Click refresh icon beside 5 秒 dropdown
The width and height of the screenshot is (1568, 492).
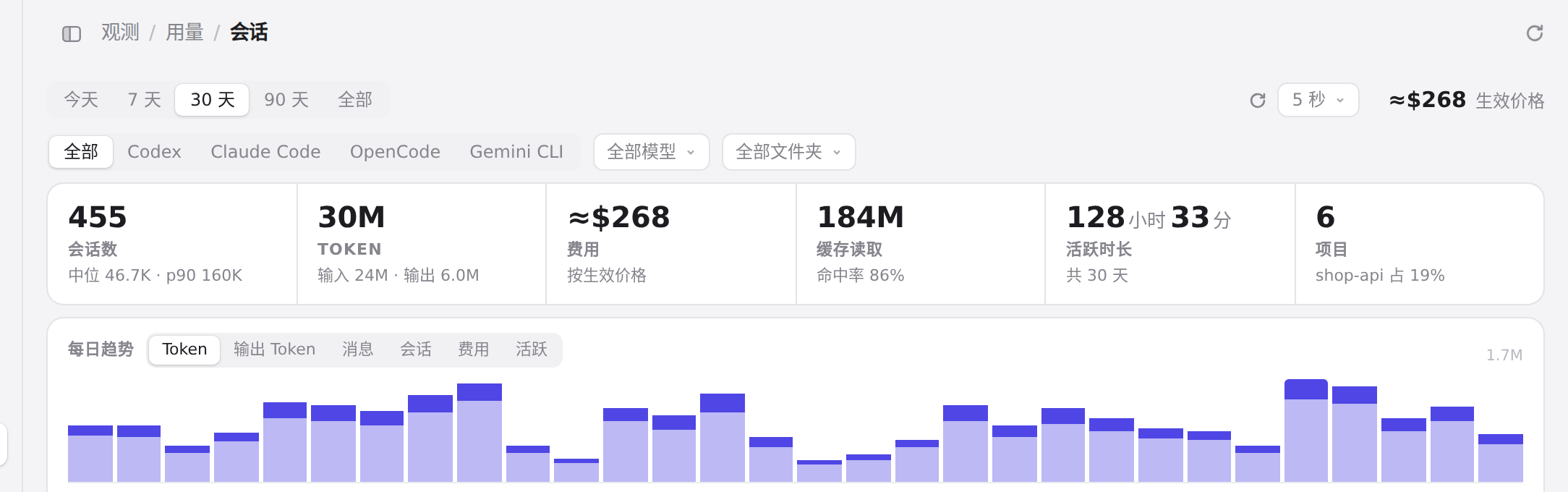coord(1258,101)
